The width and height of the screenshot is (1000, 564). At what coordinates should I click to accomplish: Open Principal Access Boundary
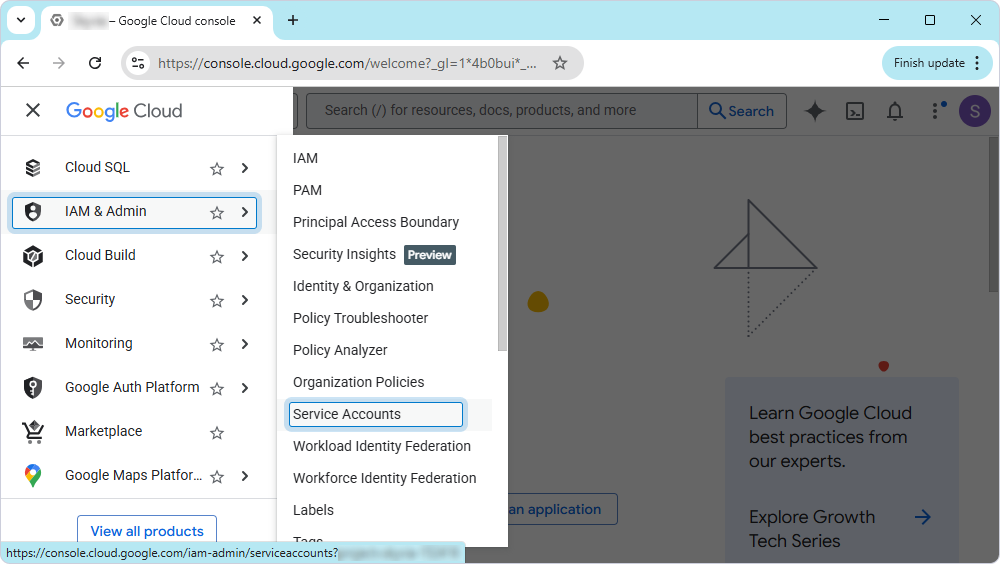(x=376, y=222)
